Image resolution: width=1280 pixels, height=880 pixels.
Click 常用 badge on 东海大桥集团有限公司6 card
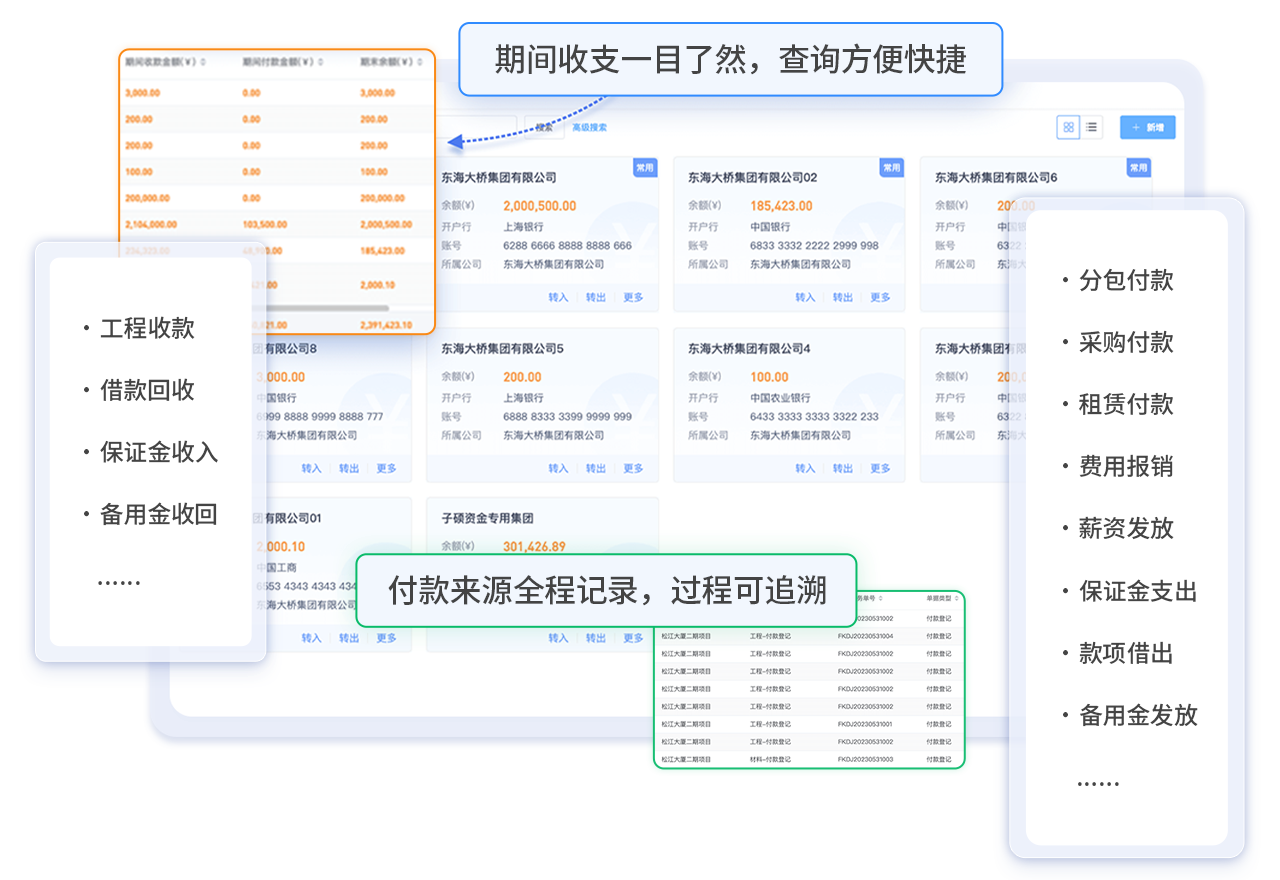point(1138,168)
